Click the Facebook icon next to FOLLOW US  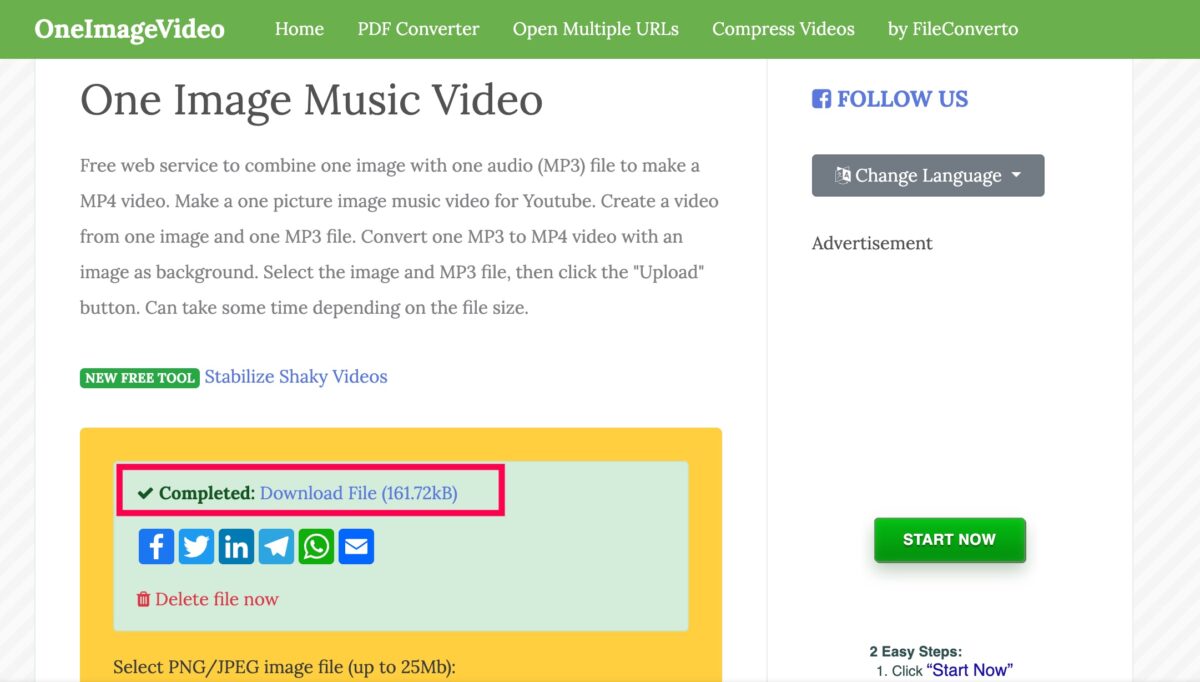[821, 99]
